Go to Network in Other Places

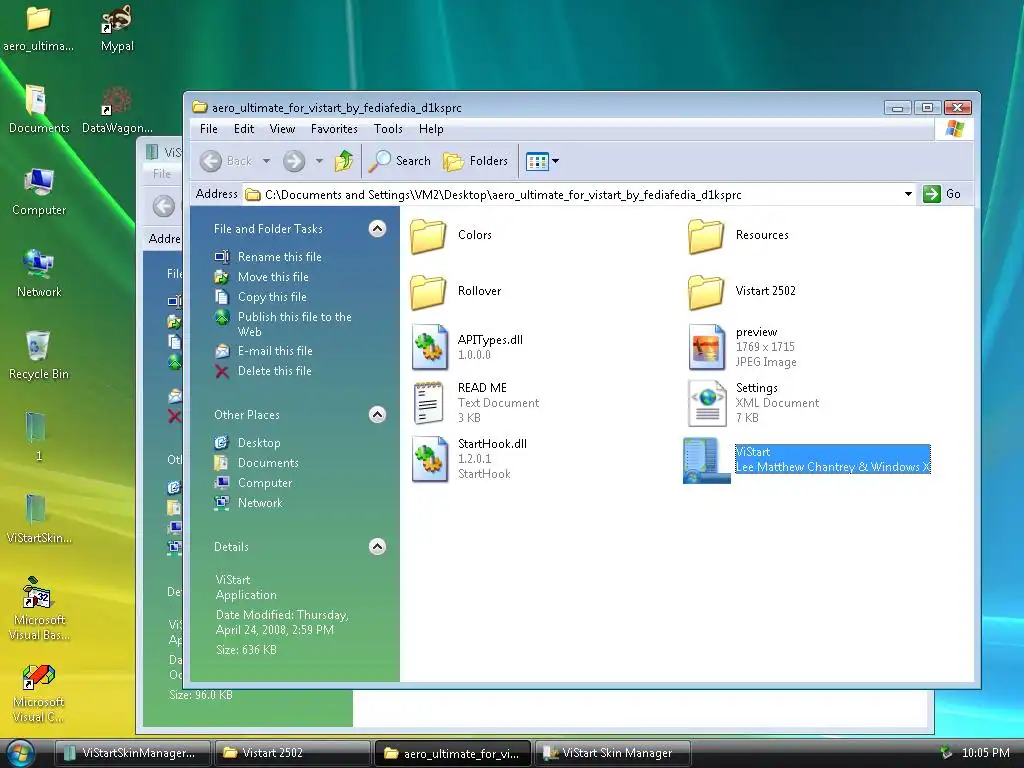click(x=260, y=503)
